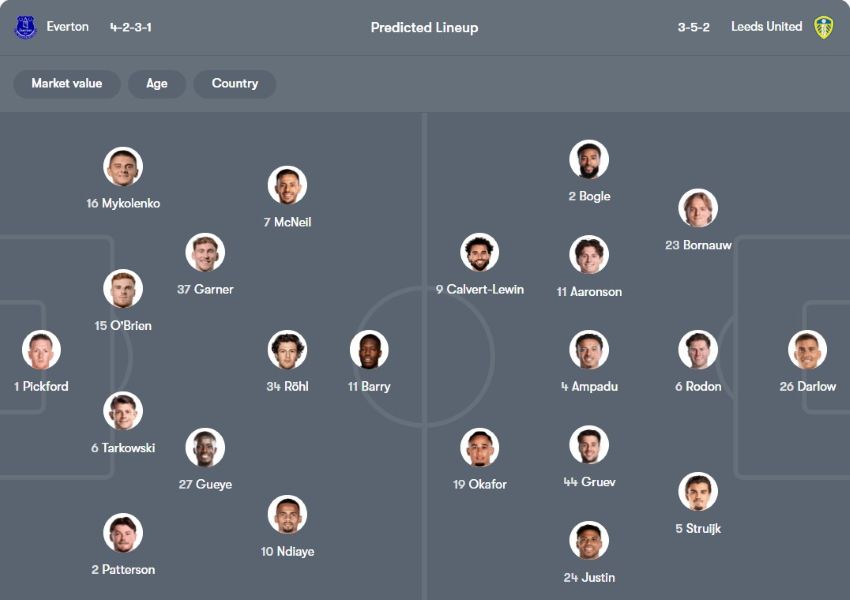Click Pickford's goalkeeper avatar
The height and width of the screenshot is (600, 850).
42,350
